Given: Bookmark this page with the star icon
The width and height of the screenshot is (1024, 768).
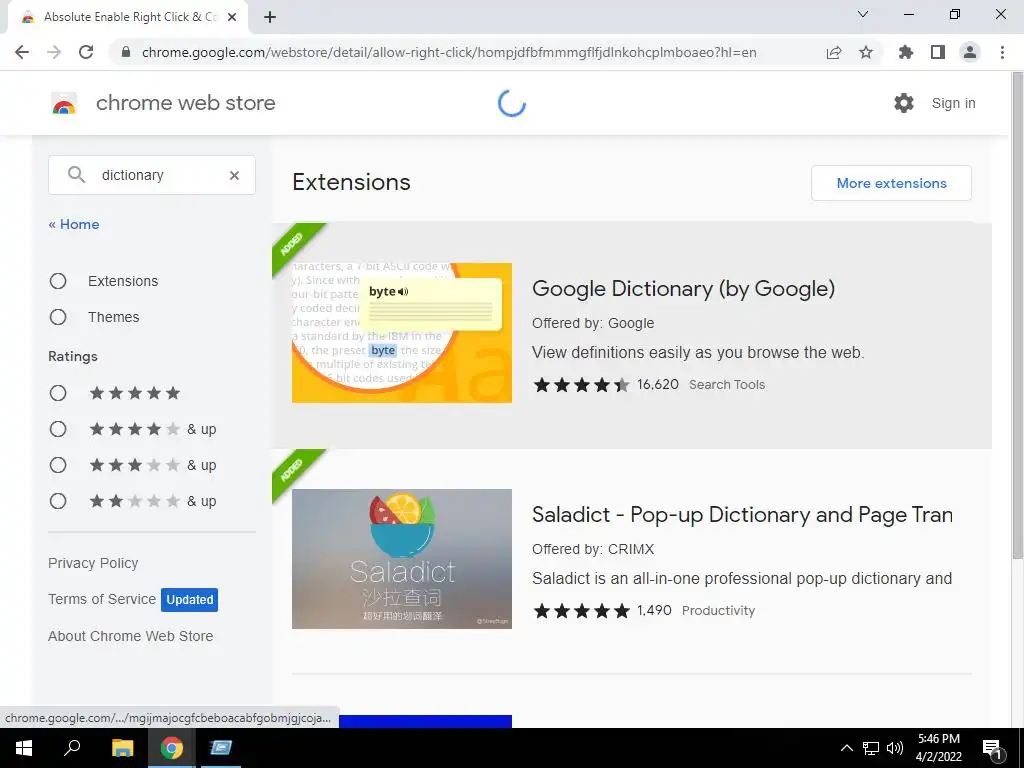Looking at the screenshot, I should coord(866,52).
